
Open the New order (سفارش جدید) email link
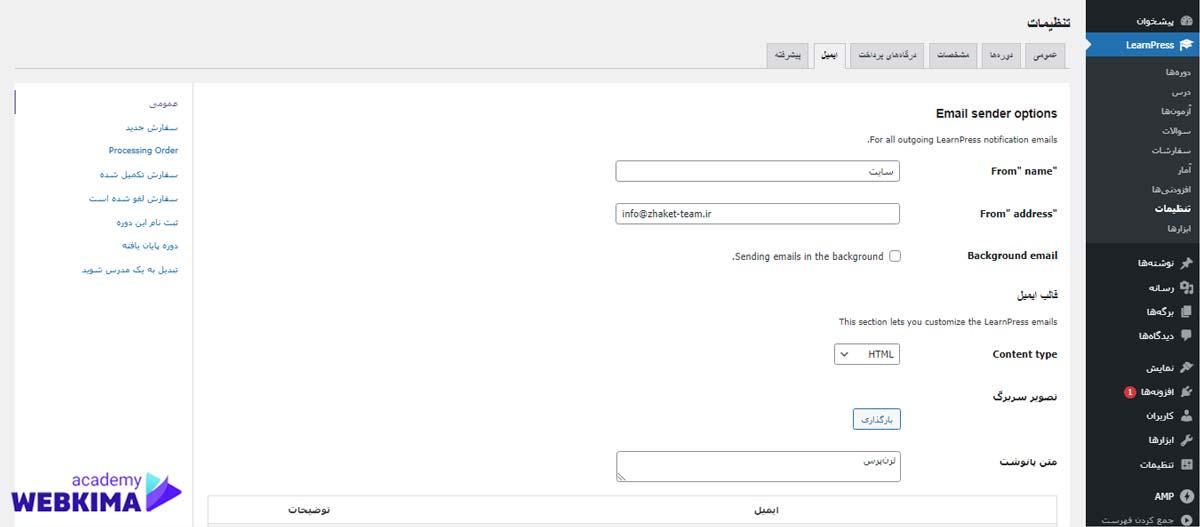(151, 127)
